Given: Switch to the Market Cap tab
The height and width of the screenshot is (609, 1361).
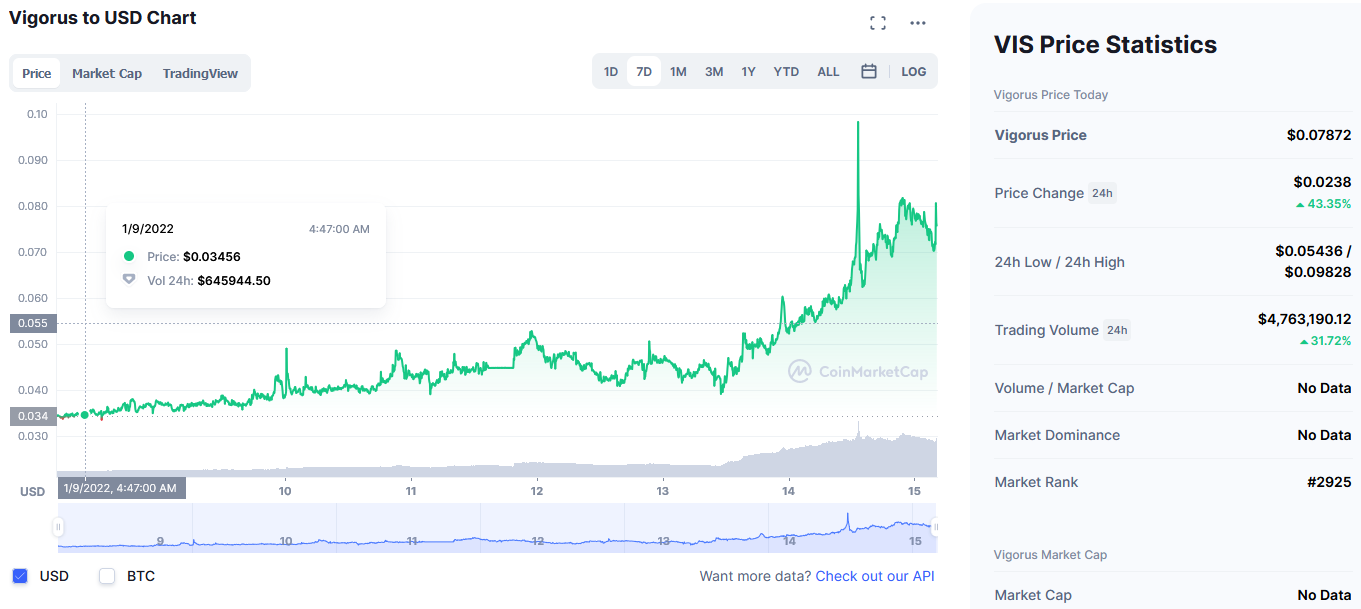Looking at the screenshot, I should coord(107,73).
